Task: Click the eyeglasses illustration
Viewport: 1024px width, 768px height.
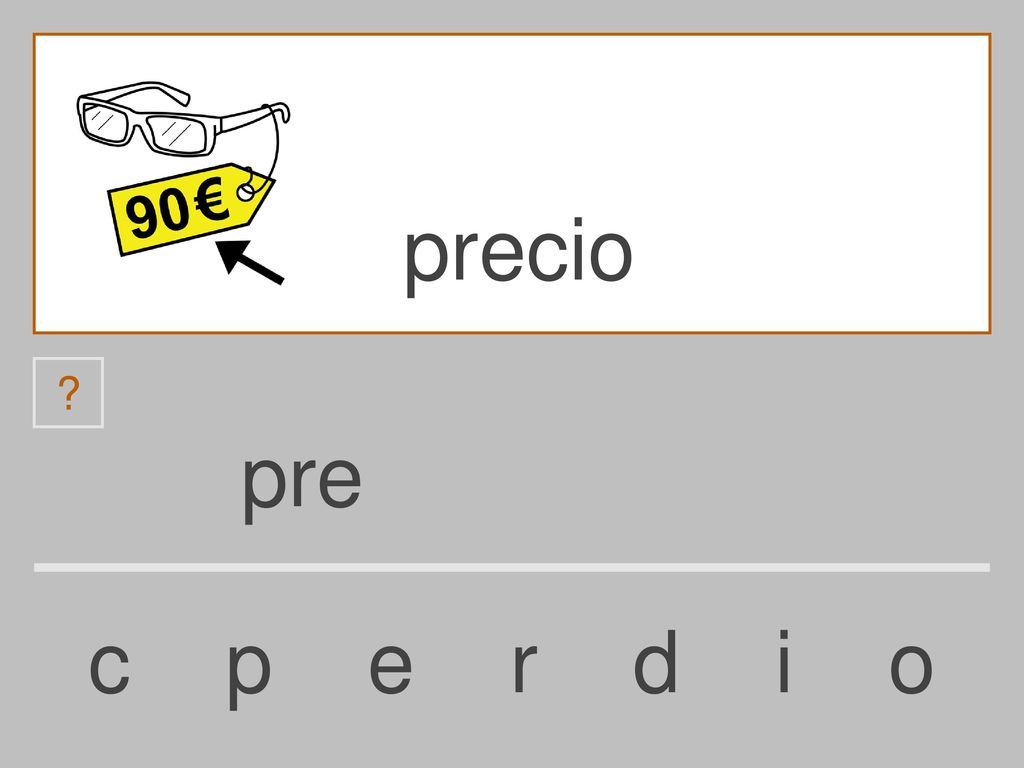Action: [x=183, y=119]
